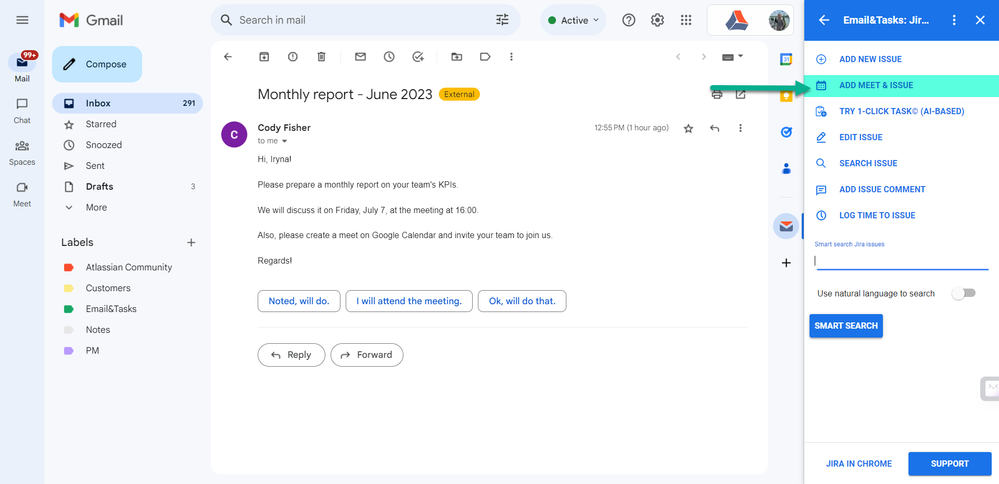Image resolution: width=999 pixels, height=484 pixels.
Task: Select TRY 1-CLICK TASK (AI-BASED)
Action: click(x=902, y=111)
